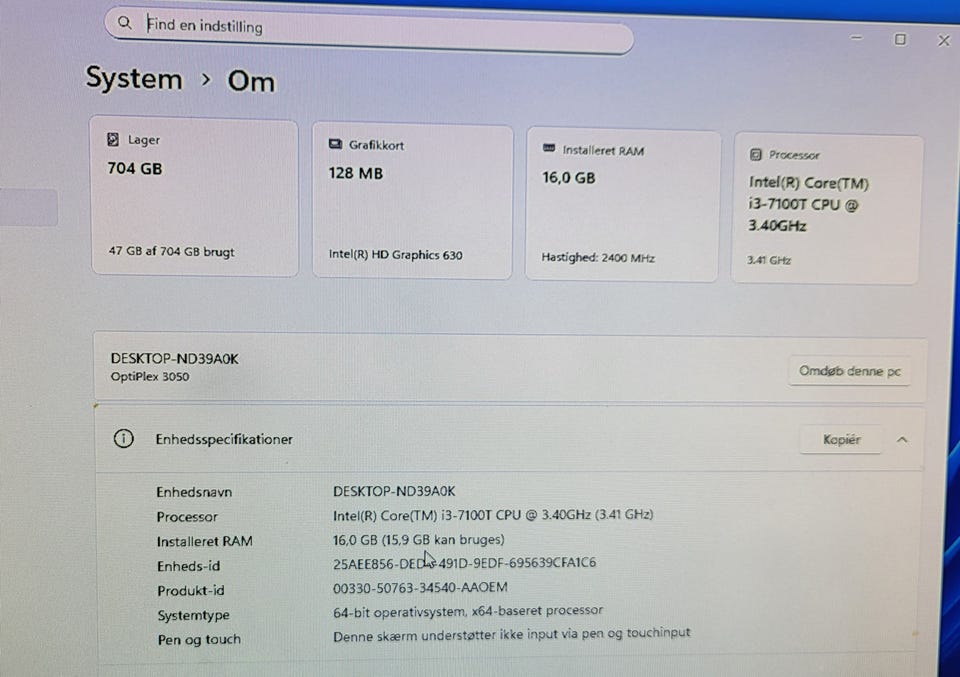Viewport: 960px width, 677px height.
Task: Select DESKTOP-ND39A0K title above OptiPlex 3050
Action: pos(174,359)
